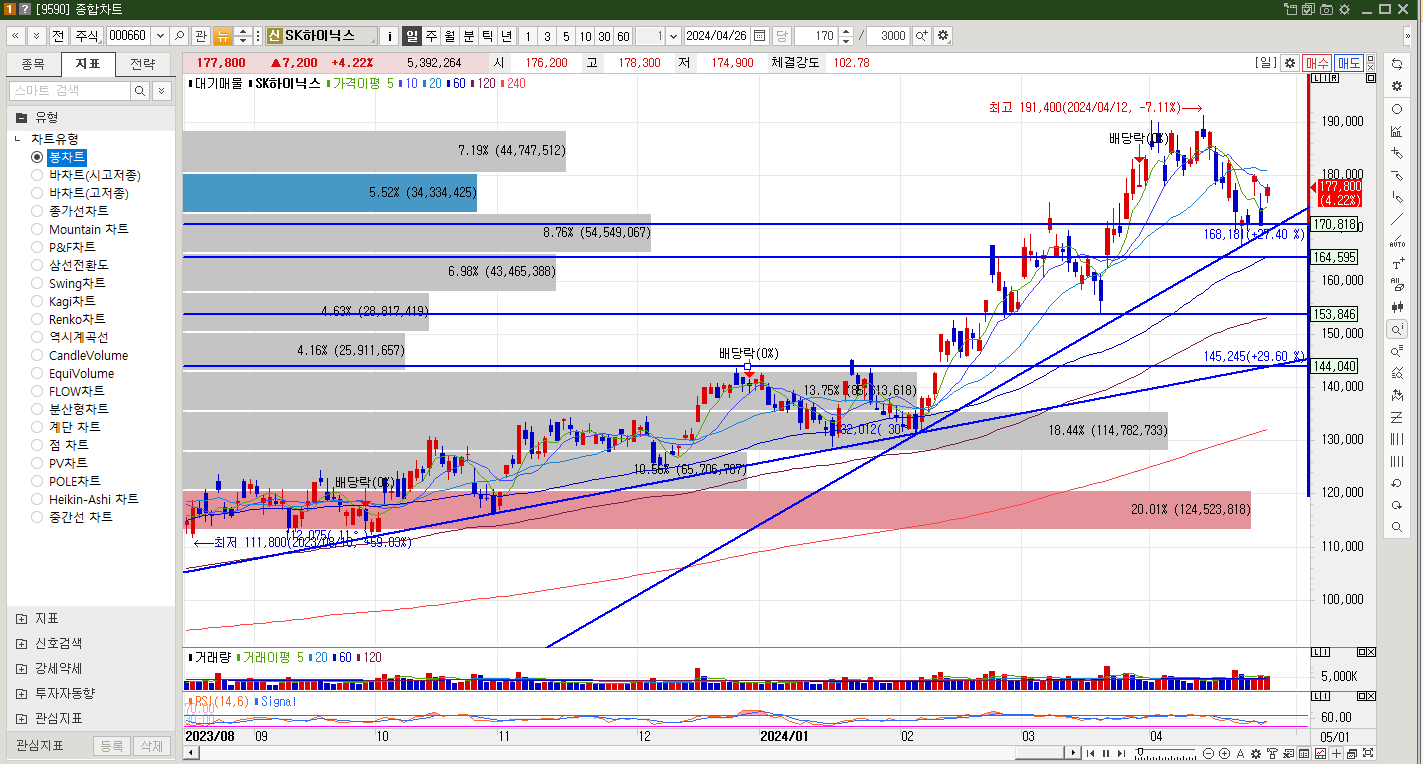Click the zoom out minus circle icon
This screenshot has width=1423, height=764.
tap(1208, 753)
